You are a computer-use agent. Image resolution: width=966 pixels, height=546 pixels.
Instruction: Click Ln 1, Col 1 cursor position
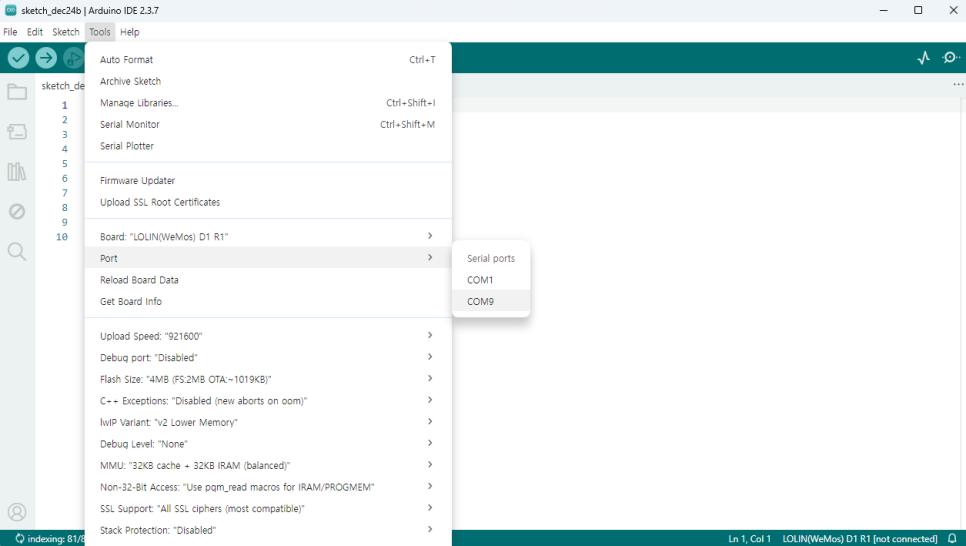tap(749, 539)
